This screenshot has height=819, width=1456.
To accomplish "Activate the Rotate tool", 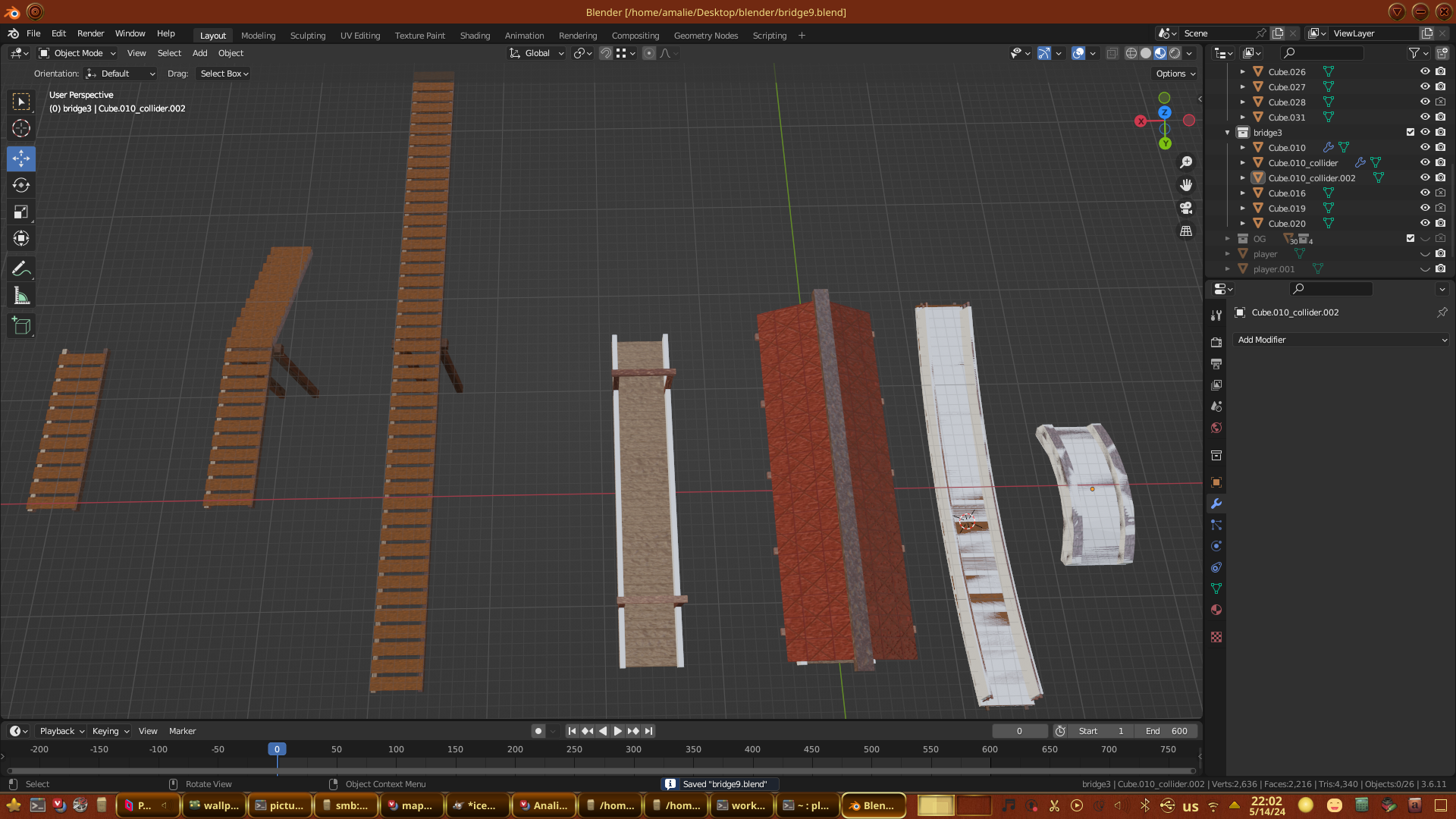I will (x=21, y=185).
